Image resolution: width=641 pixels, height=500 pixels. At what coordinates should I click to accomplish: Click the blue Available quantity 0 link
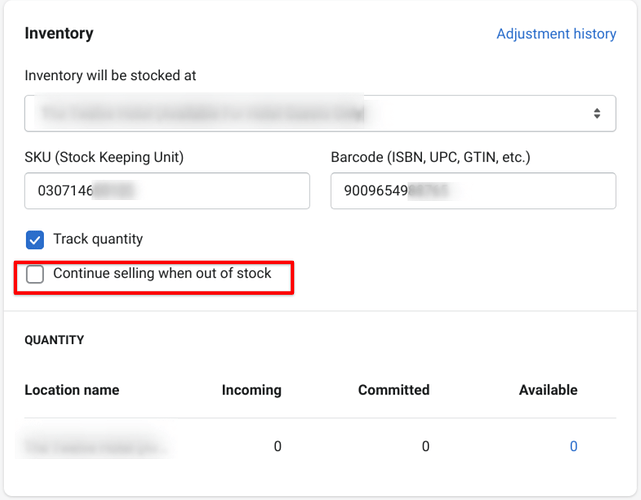573,446
